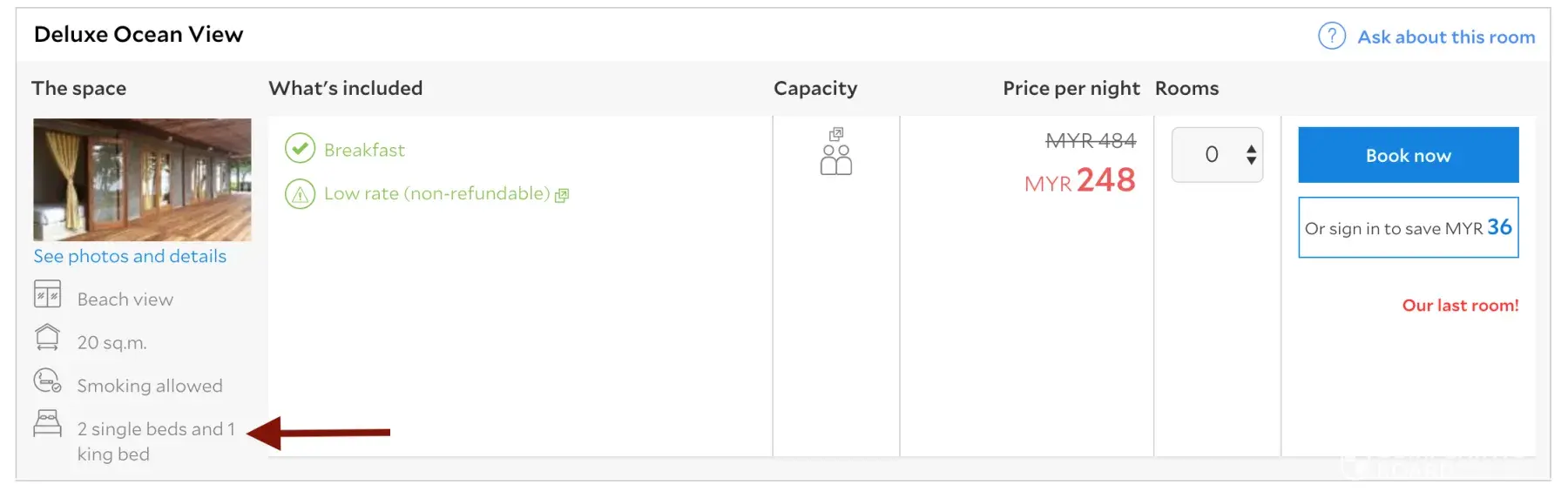Click the room size 20 sq.m. icon
This screenshot has width=1568, height=498.
(48, 337)
